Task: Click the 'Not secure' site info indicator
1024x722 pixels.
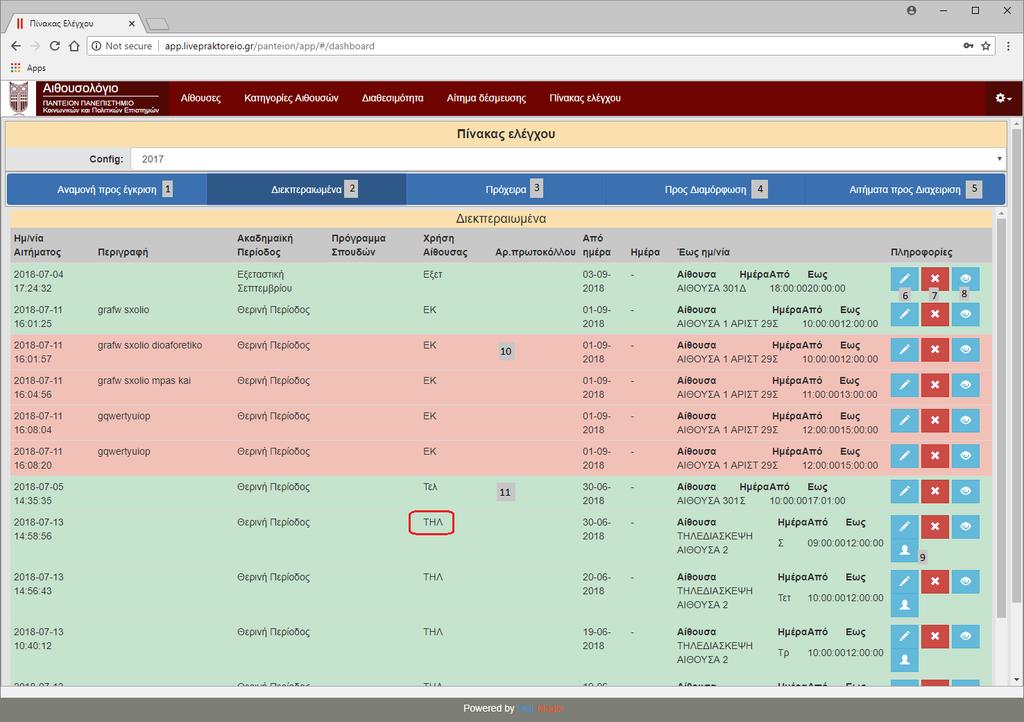Action: (121, 46)
